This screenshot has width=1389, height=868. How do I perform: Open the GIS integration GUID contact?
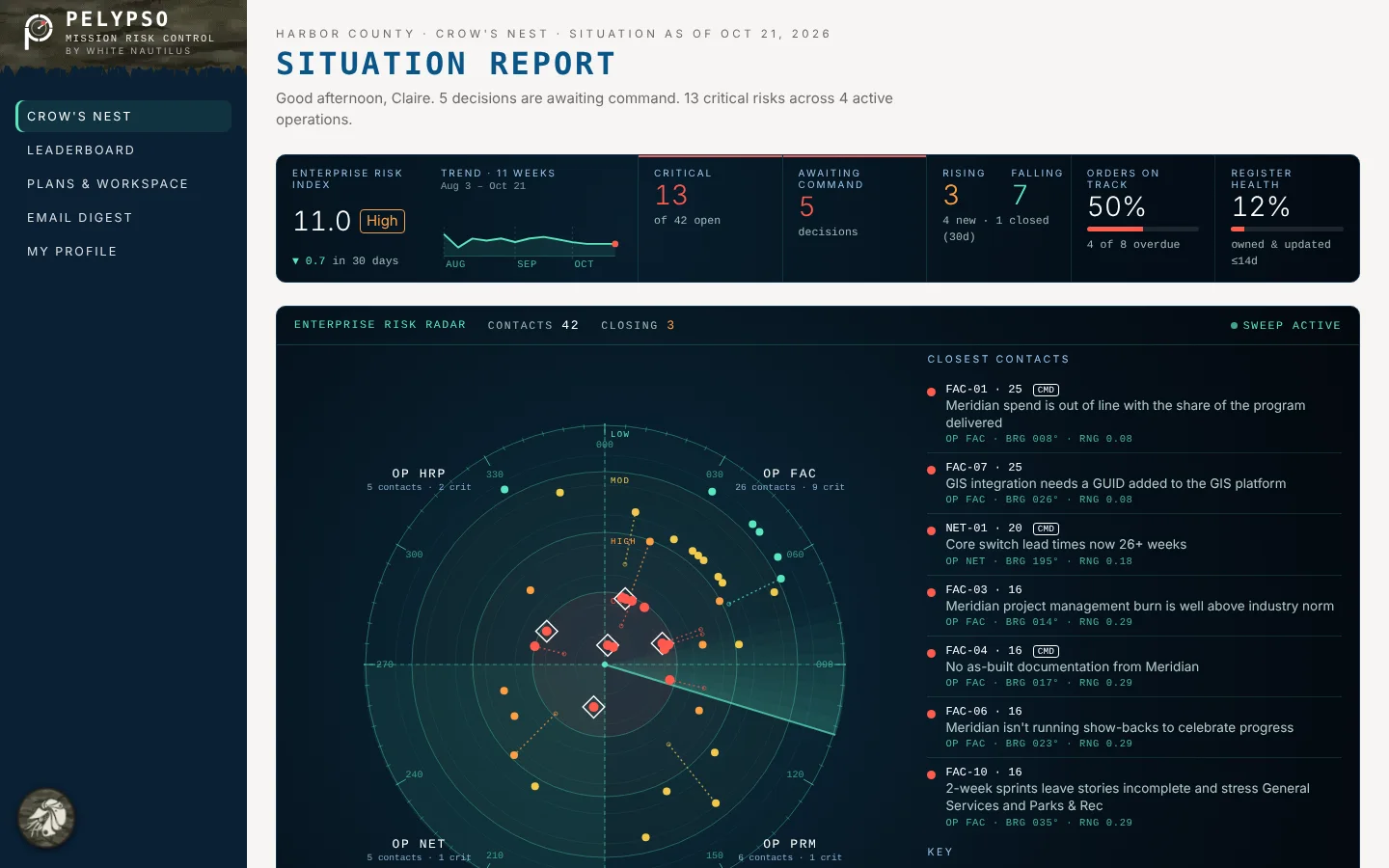(x=1134, y=483)
